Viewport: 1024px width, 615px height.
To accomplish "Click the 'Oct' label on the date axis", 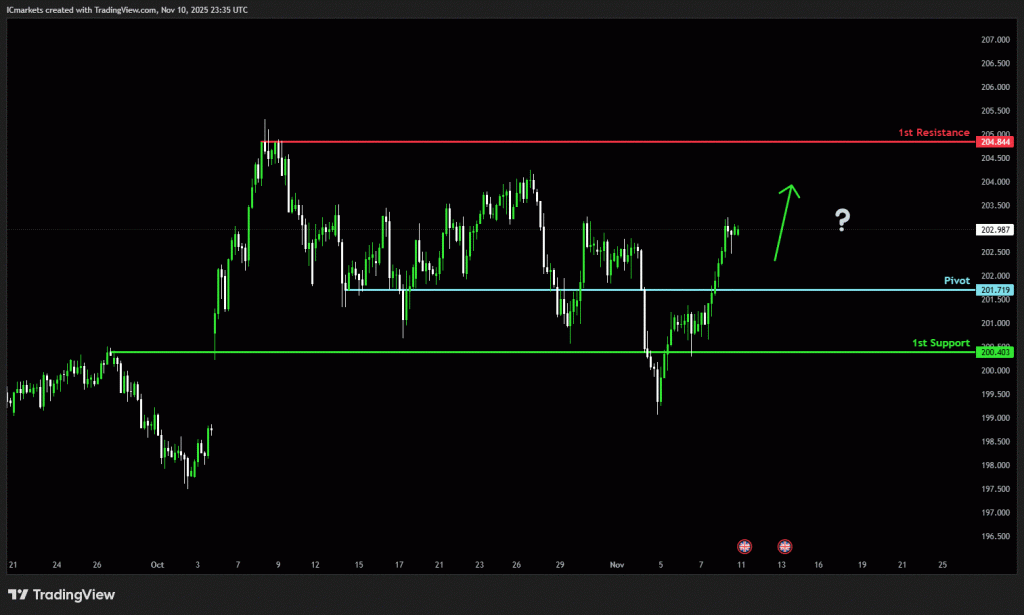I will point(157,565).
